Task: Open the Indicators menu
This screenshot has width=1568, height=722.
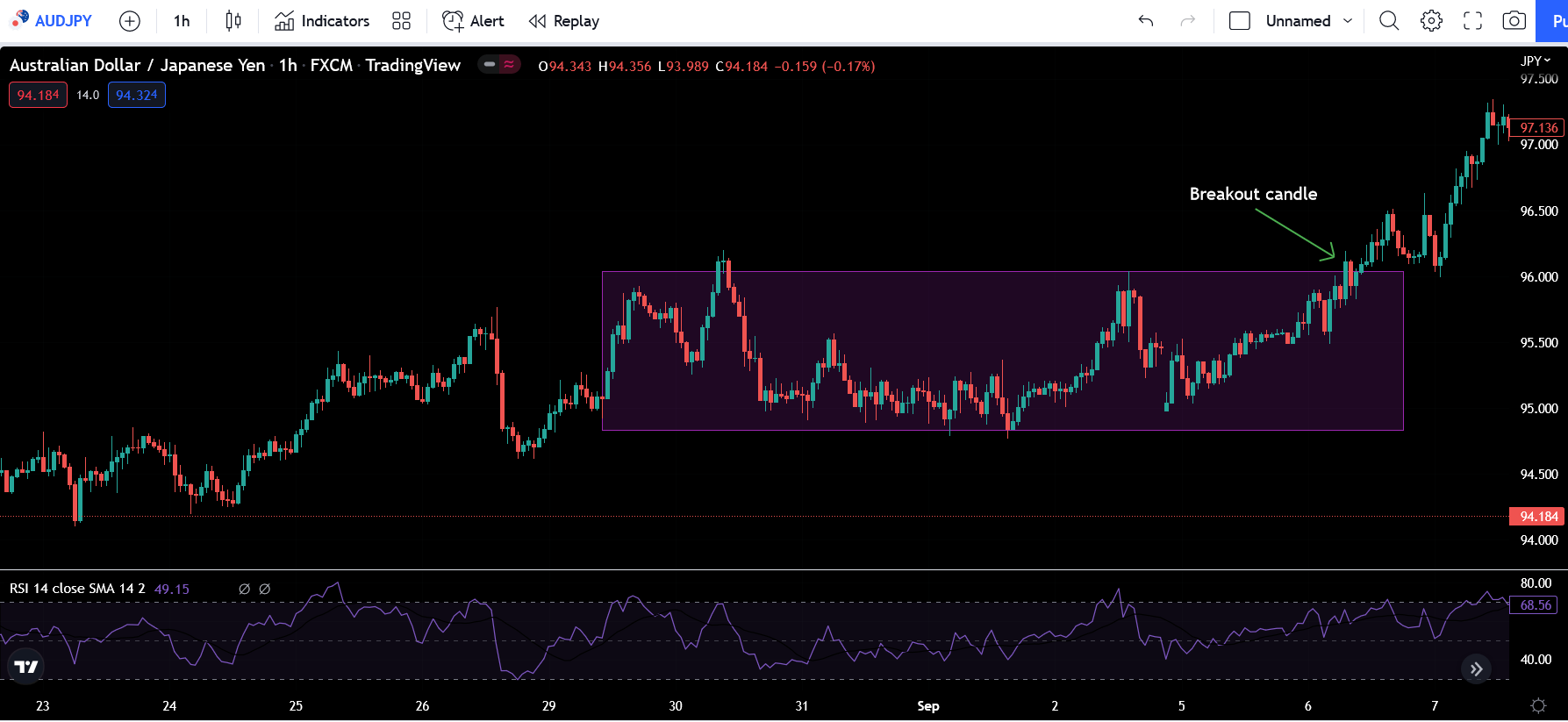Action: (x=322, y=21)
